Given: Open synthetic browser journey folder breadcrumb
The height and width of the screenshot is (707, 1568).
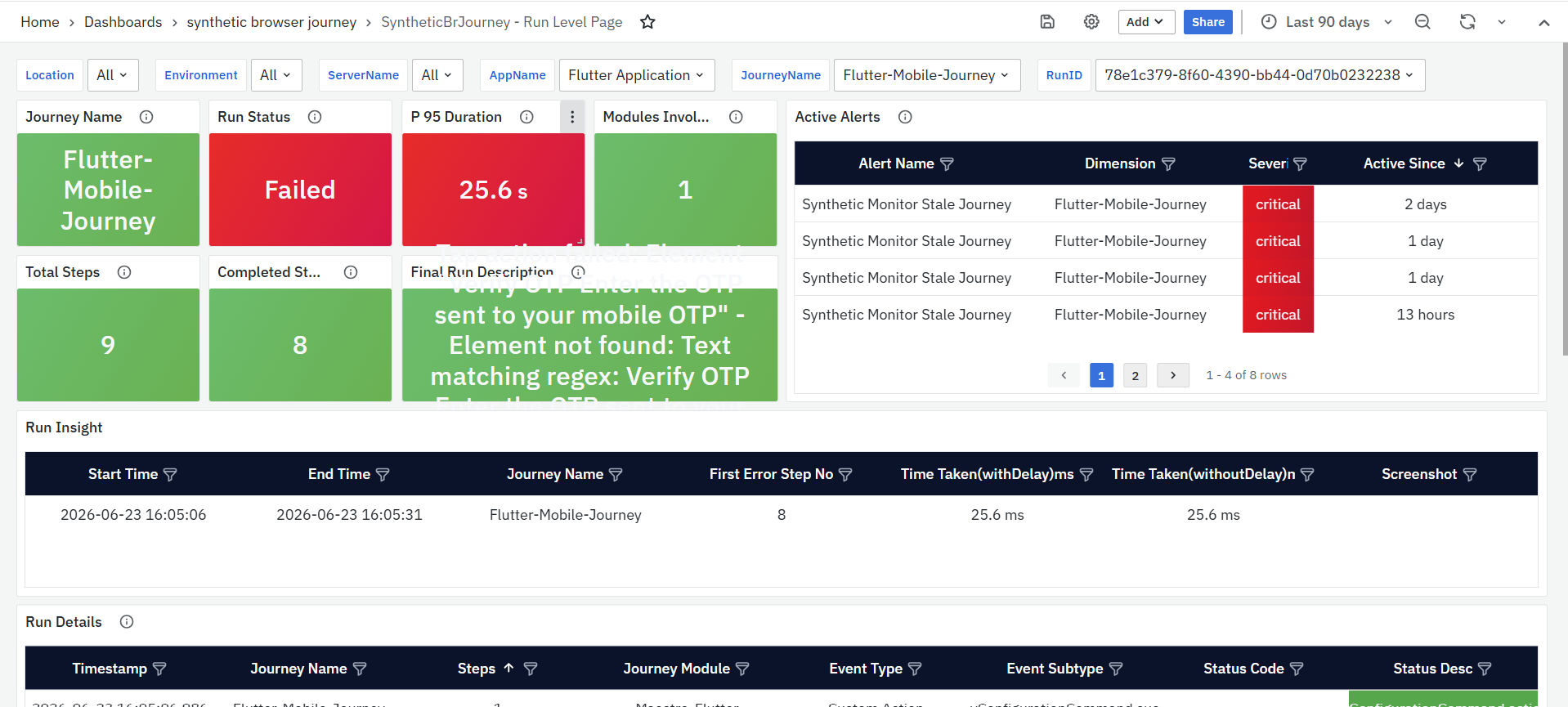Looking at the screenshot, I should pyautogui.click(x=271, y=22).
